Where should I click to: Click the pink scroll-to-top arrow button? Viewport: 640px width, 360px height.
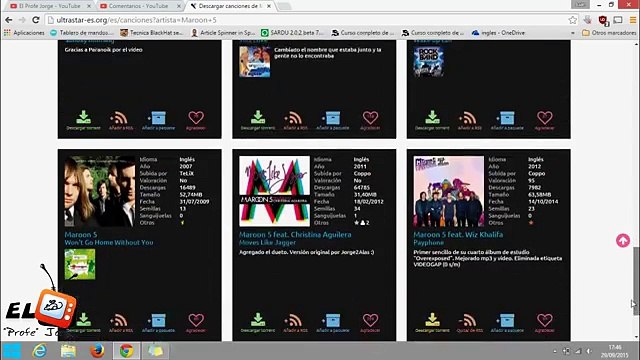(x=623, y=240)
